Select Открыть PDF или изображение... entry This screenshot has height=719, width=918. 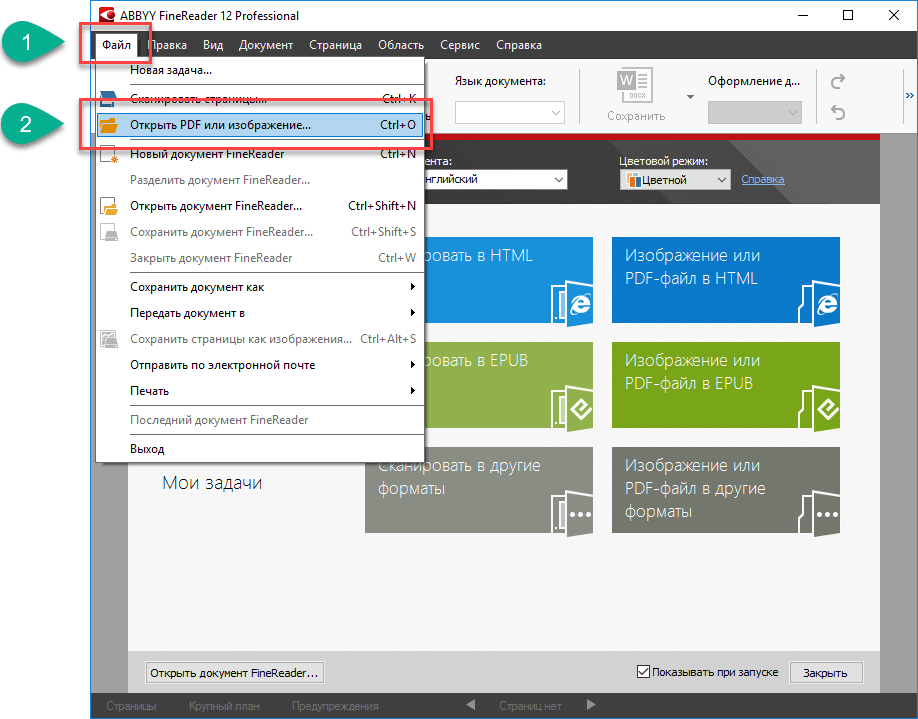pyautogui.click(x=260, y=125)
